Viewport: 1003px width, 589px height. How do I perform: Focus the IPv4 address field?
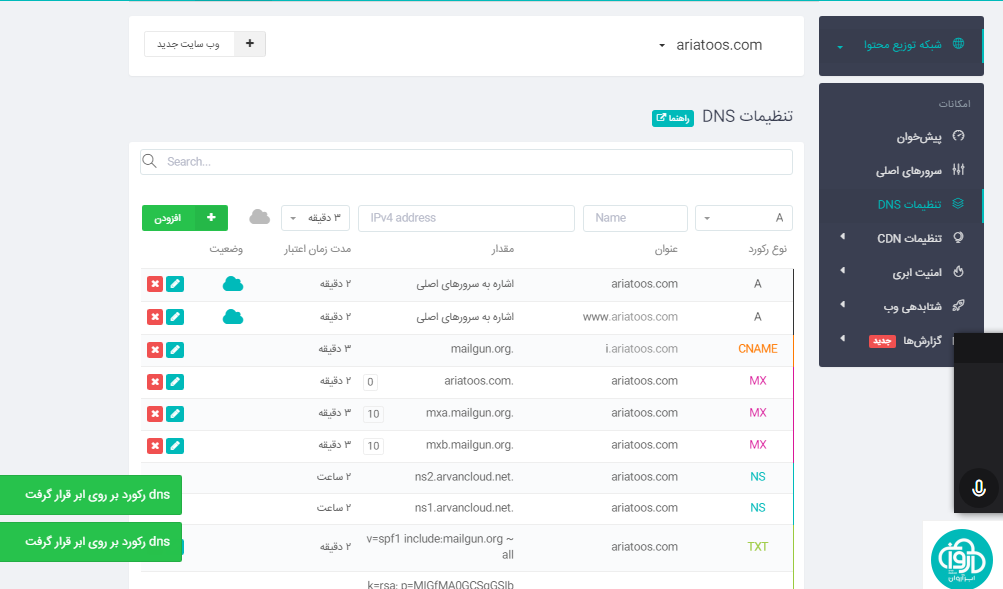(x=466, y=218)
